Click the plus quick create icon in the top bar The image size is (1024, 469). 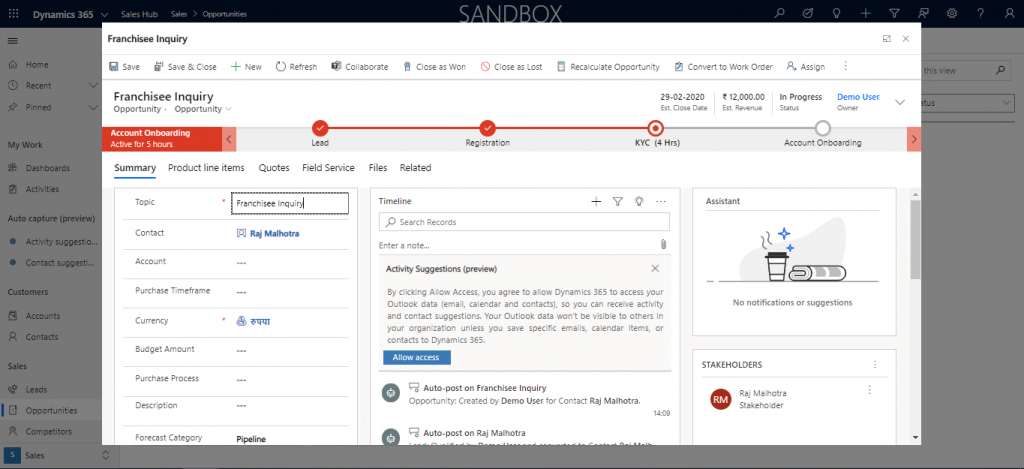pos(865,13)
